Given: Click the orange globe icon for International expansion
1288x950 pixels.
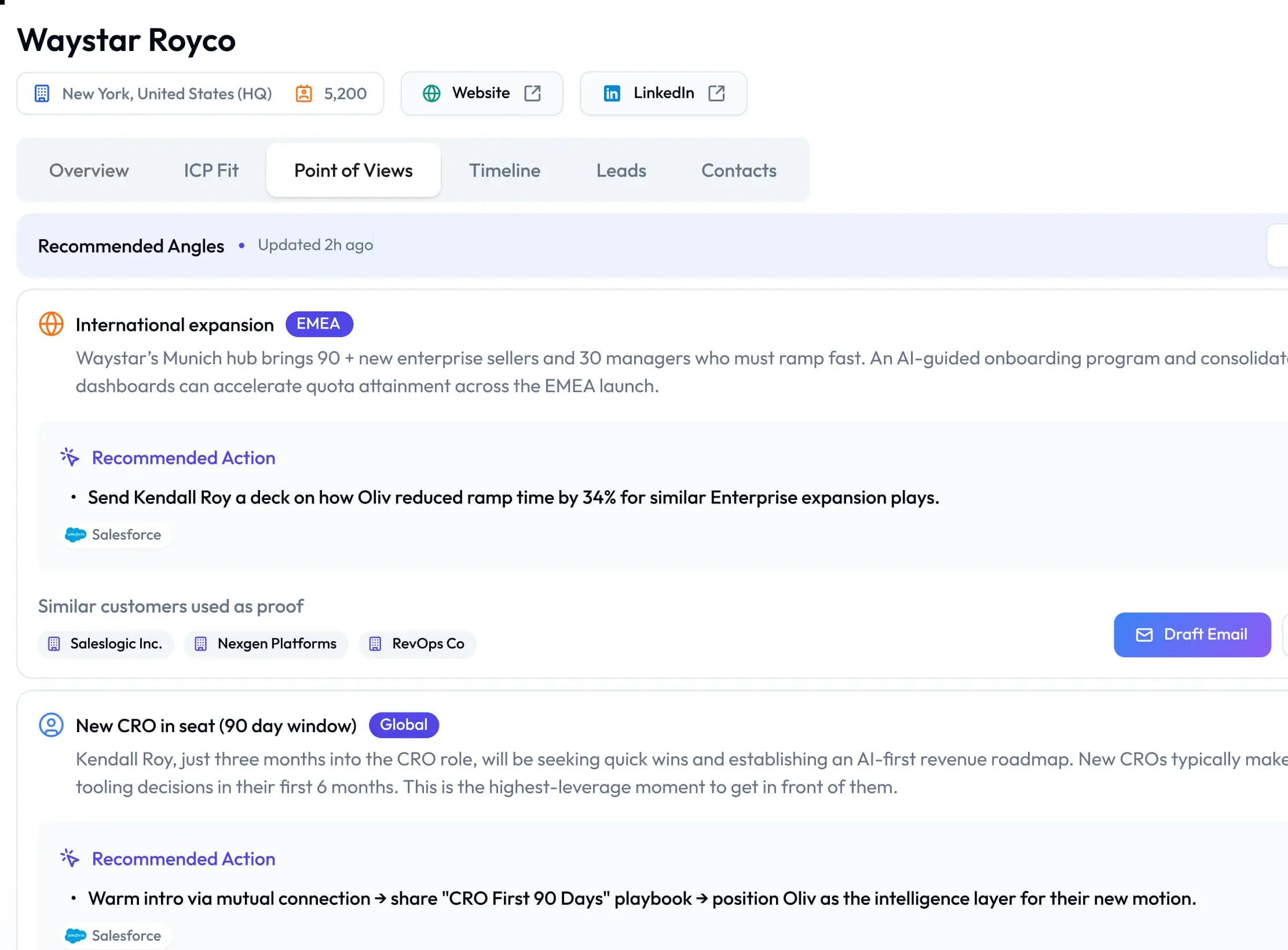Looking at the screenshot, I should (x=51, y=324).
